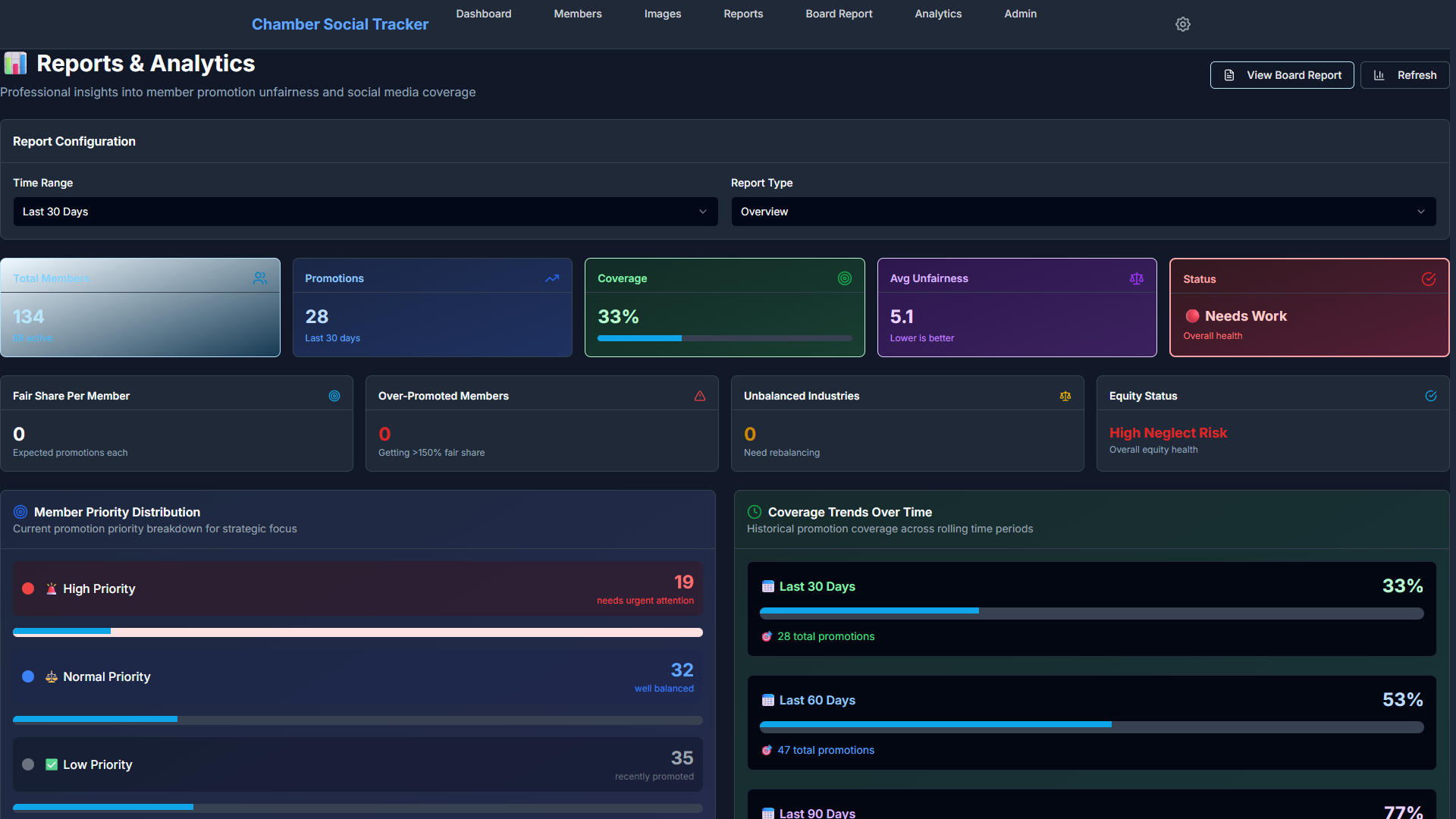Click the target icon on Coverage card

pyautogui.click(x=844, y=278)
